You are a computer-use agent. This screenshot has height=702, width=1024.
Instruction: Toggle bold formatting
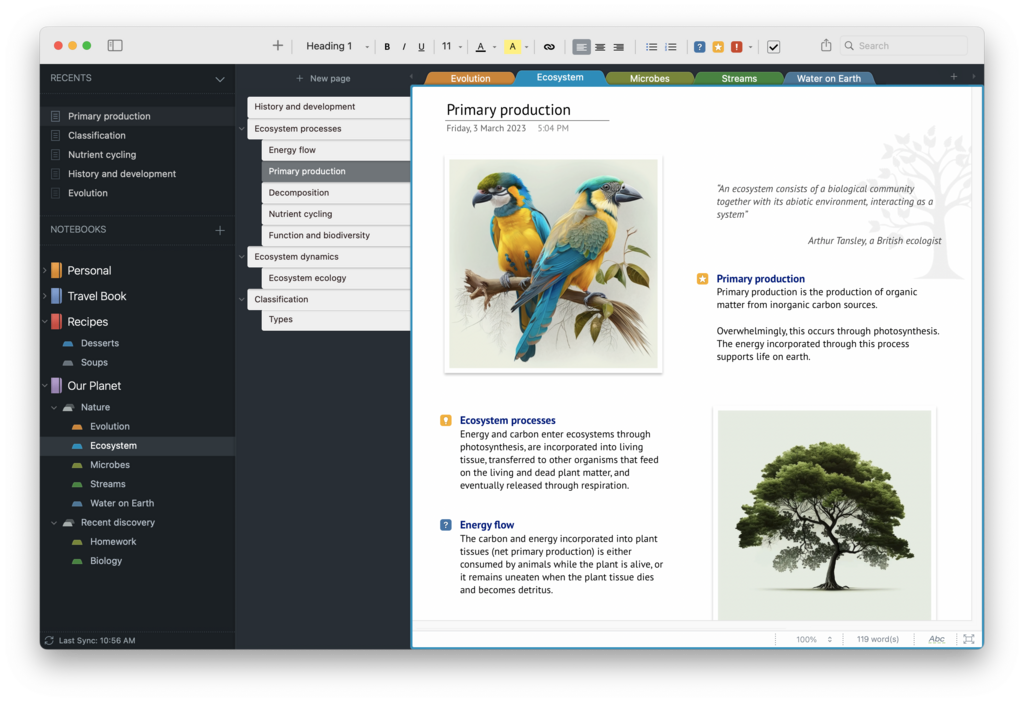(387, 46)
